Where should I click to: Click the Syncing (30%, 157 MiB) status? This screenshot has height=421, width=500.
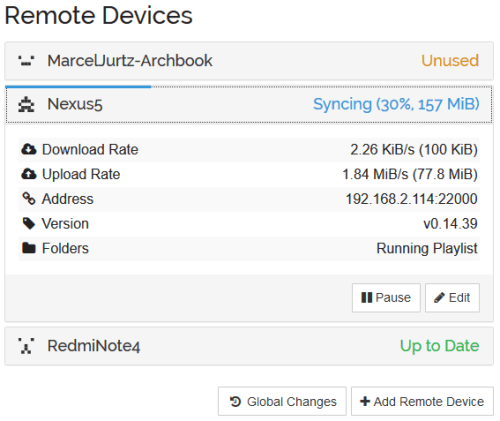(396, 104)
